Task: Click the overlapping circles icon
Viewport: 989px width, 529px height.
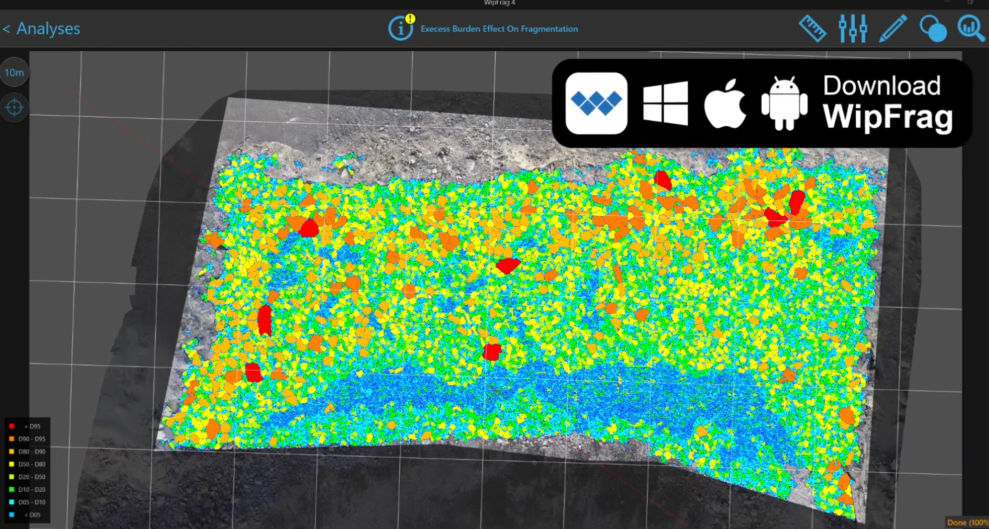Action: coord(933,28)
